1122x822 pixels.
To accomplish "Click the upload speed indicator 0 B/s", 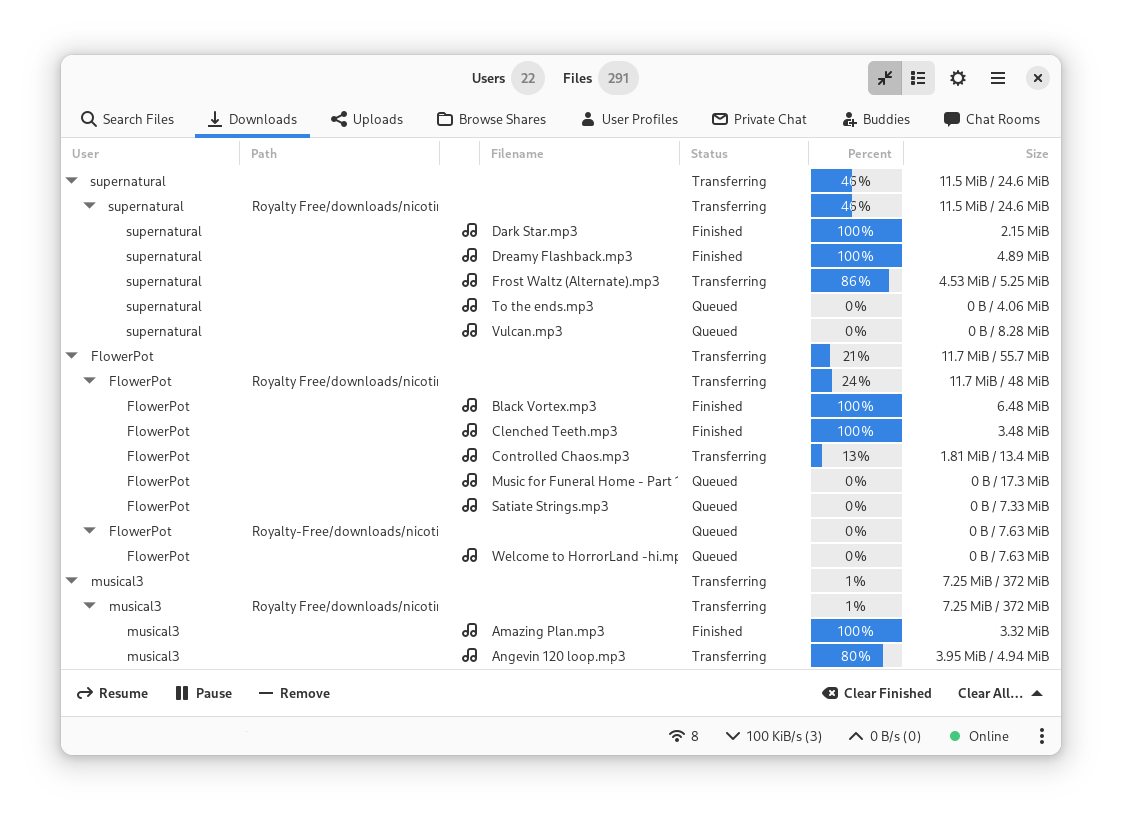I will click(884, 736).
